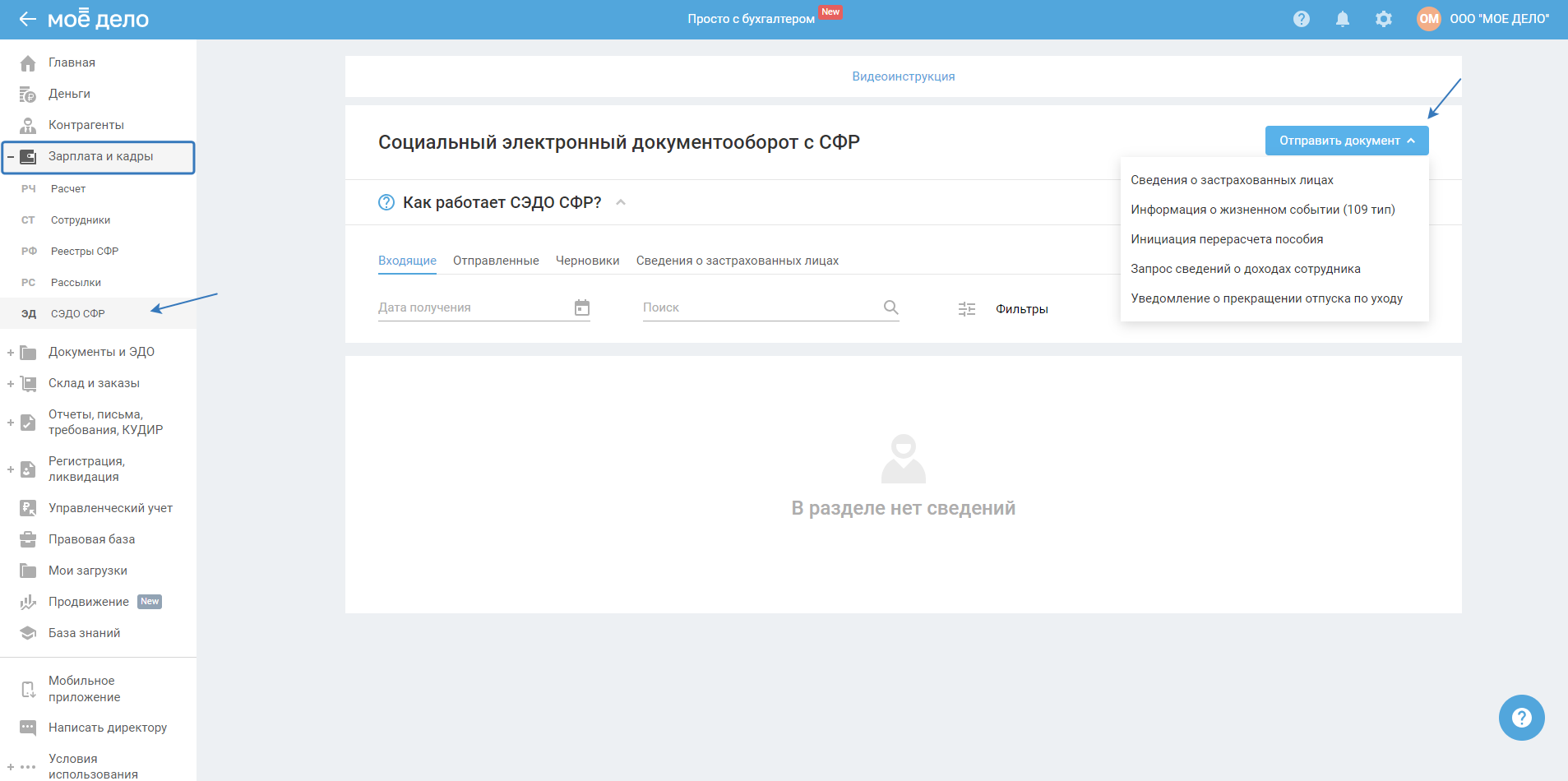Screen dimensions: 1568x781
Task: Collapse the Как работает СЭДО СФР block
Action: [621, 202]
